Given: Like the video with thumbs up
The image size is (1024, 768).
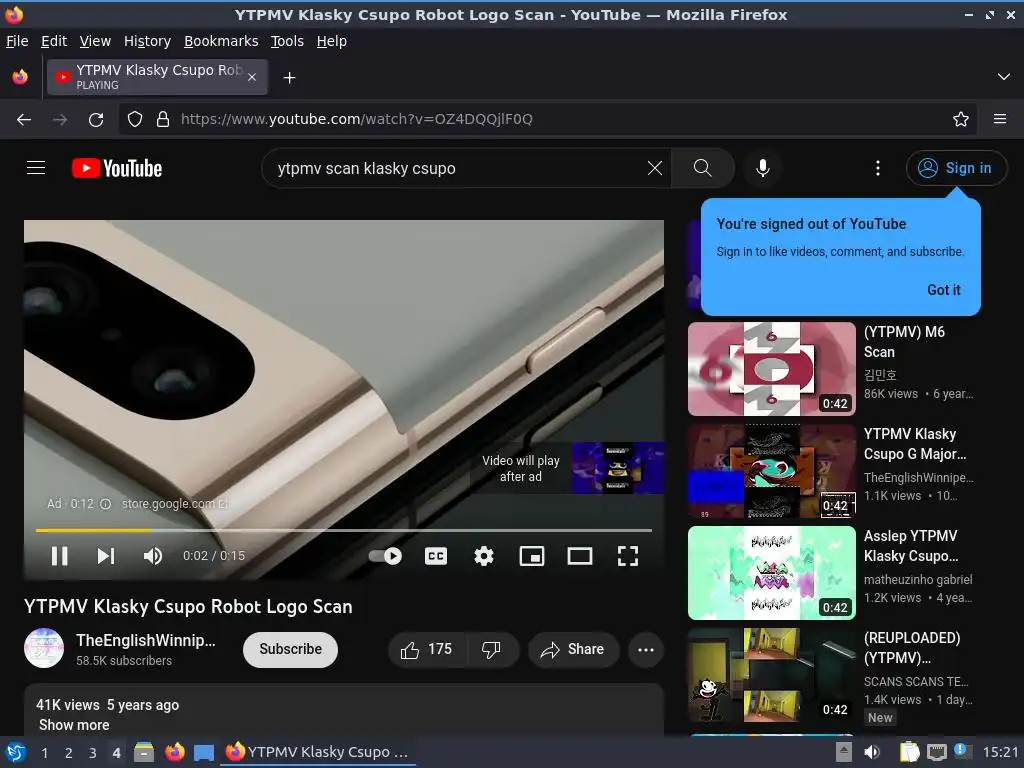Looking at the screenshot, I should (x=428, y=649).
